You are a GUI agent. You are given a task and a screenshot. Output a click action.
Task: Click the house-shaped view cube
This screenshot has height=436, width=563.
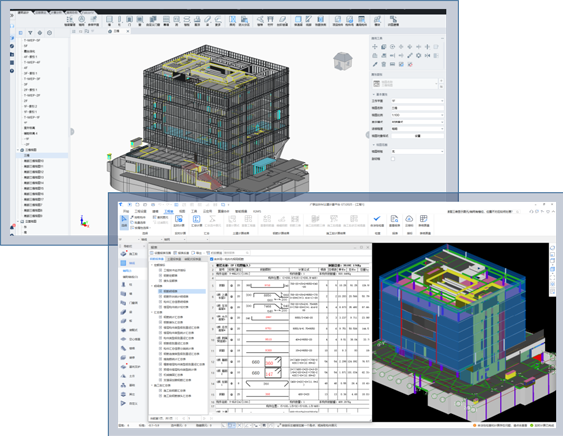click(343, 61)
